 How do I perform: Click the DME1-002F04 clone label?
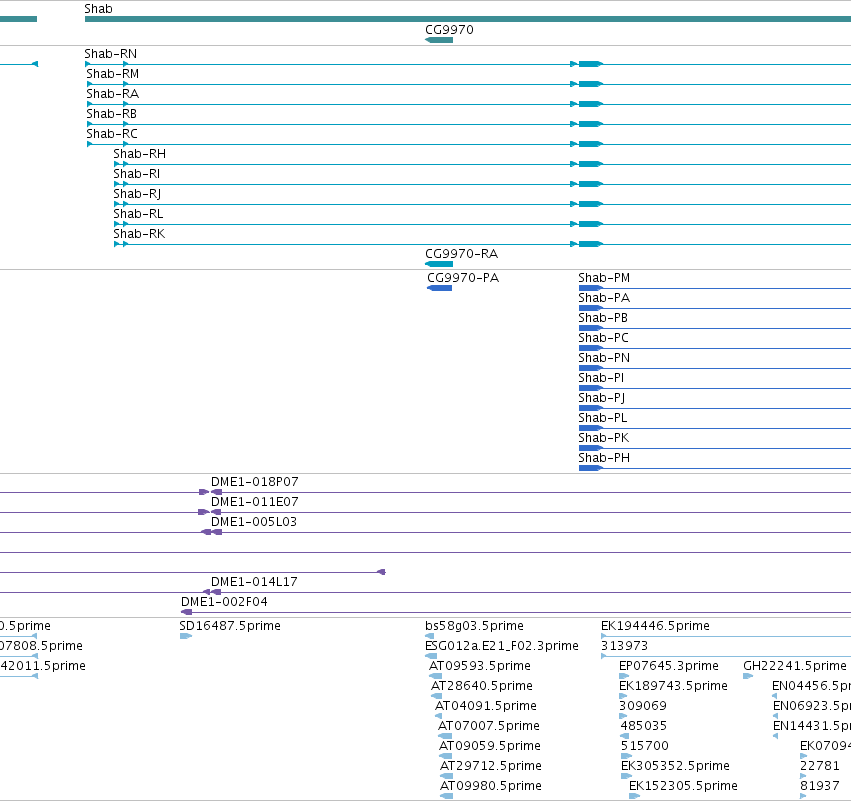click(x=224, y=602)
